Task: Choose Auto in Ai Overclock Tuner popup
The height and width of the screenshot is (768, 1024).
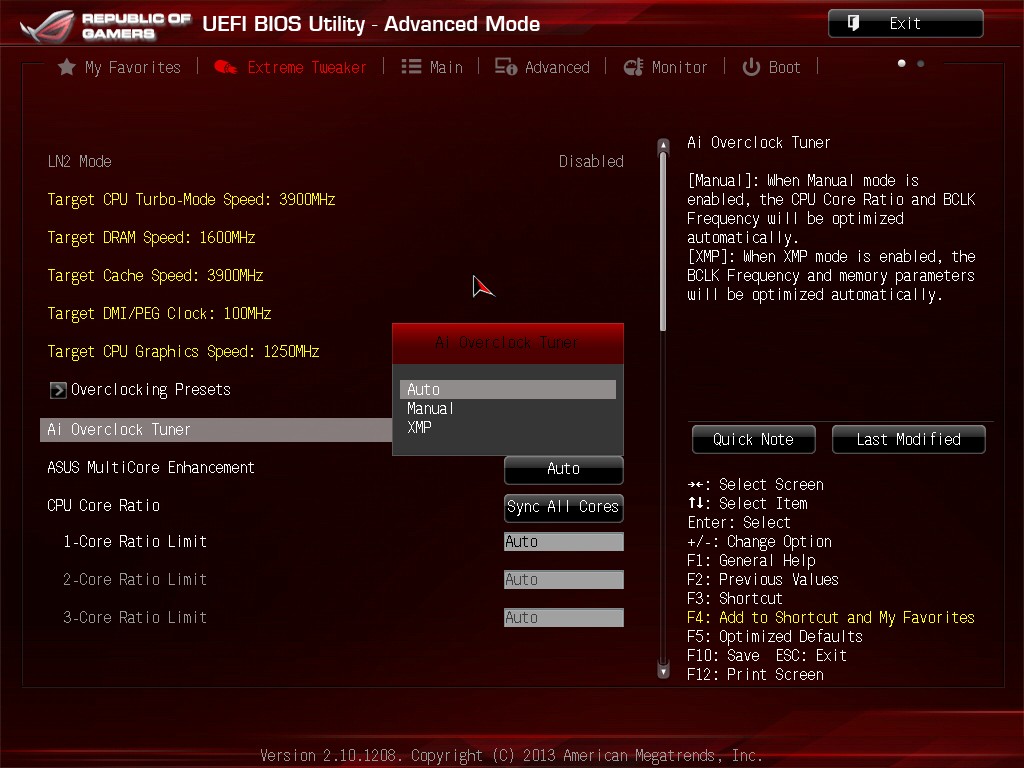Action: [x=507, y=389]
